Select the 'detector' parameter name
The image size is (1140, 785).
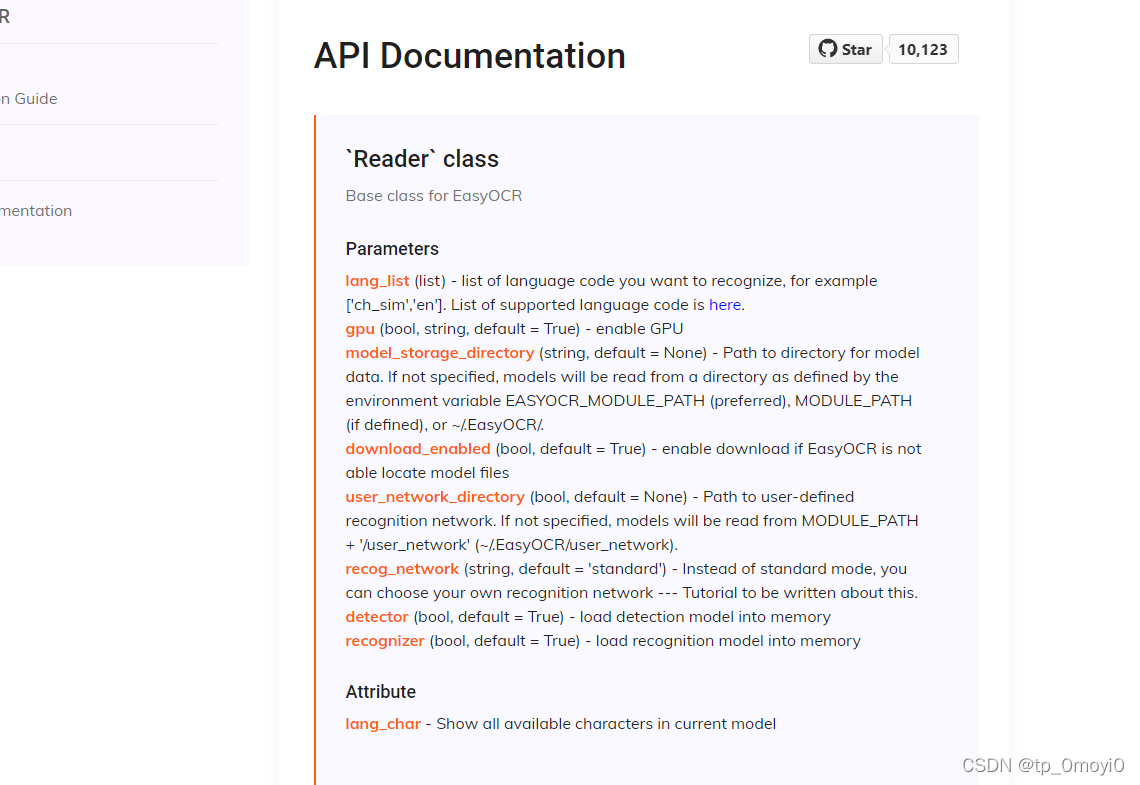coord(377,617)
